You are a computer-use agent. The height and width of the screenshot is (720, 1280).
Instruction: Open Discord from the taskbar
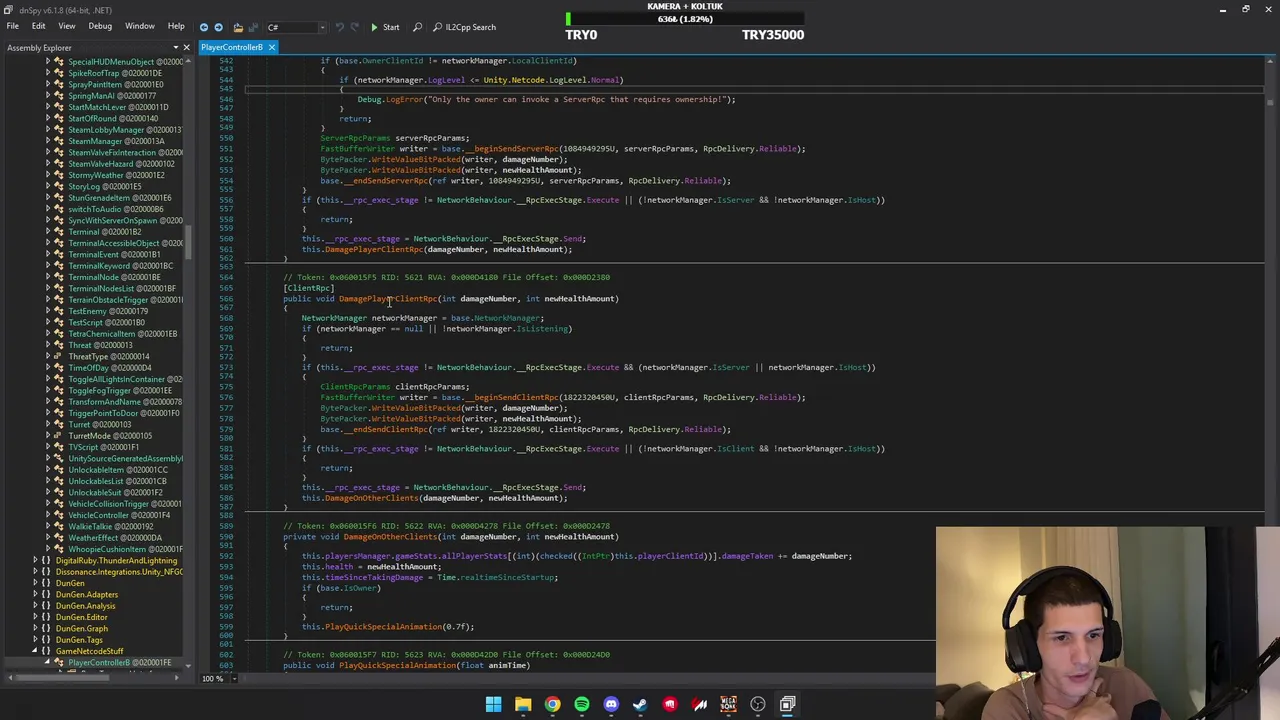tap(611, 704)
